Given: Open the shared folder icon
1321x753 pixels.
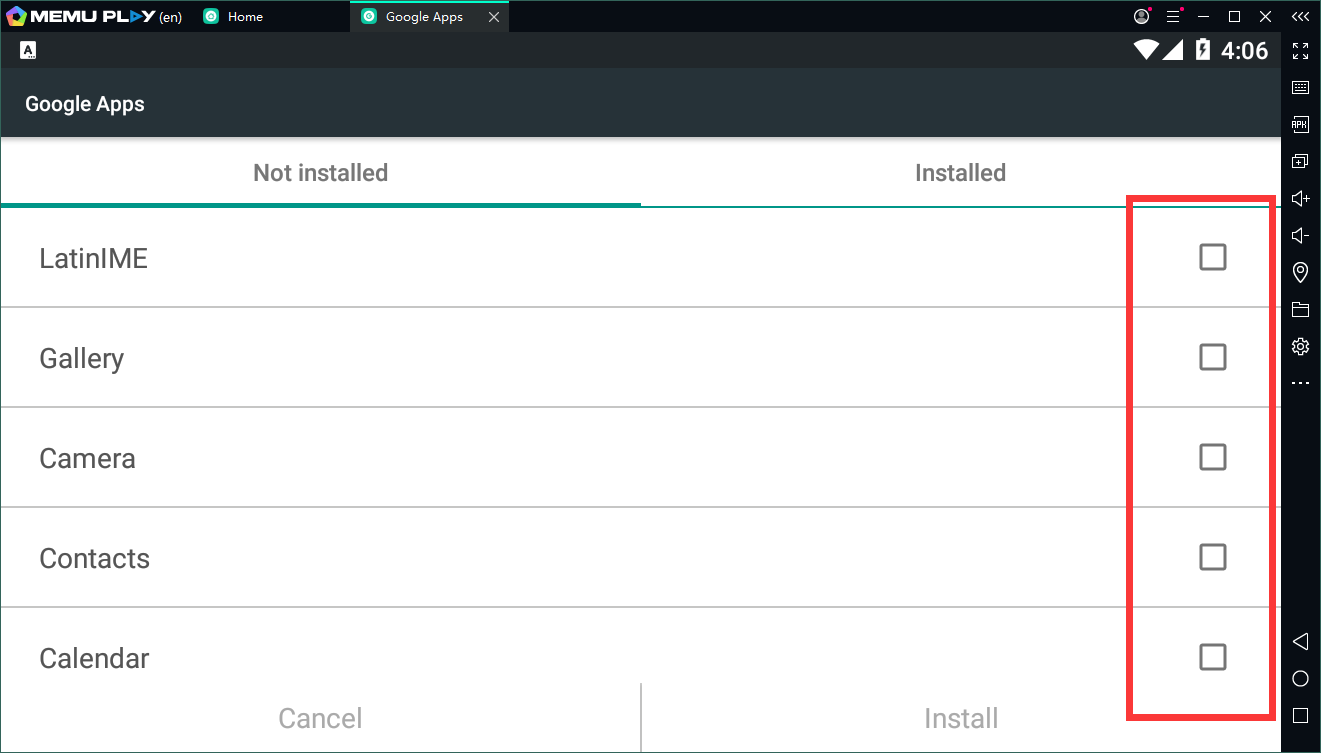Looking at the screenshot, I should [1300, 309].
